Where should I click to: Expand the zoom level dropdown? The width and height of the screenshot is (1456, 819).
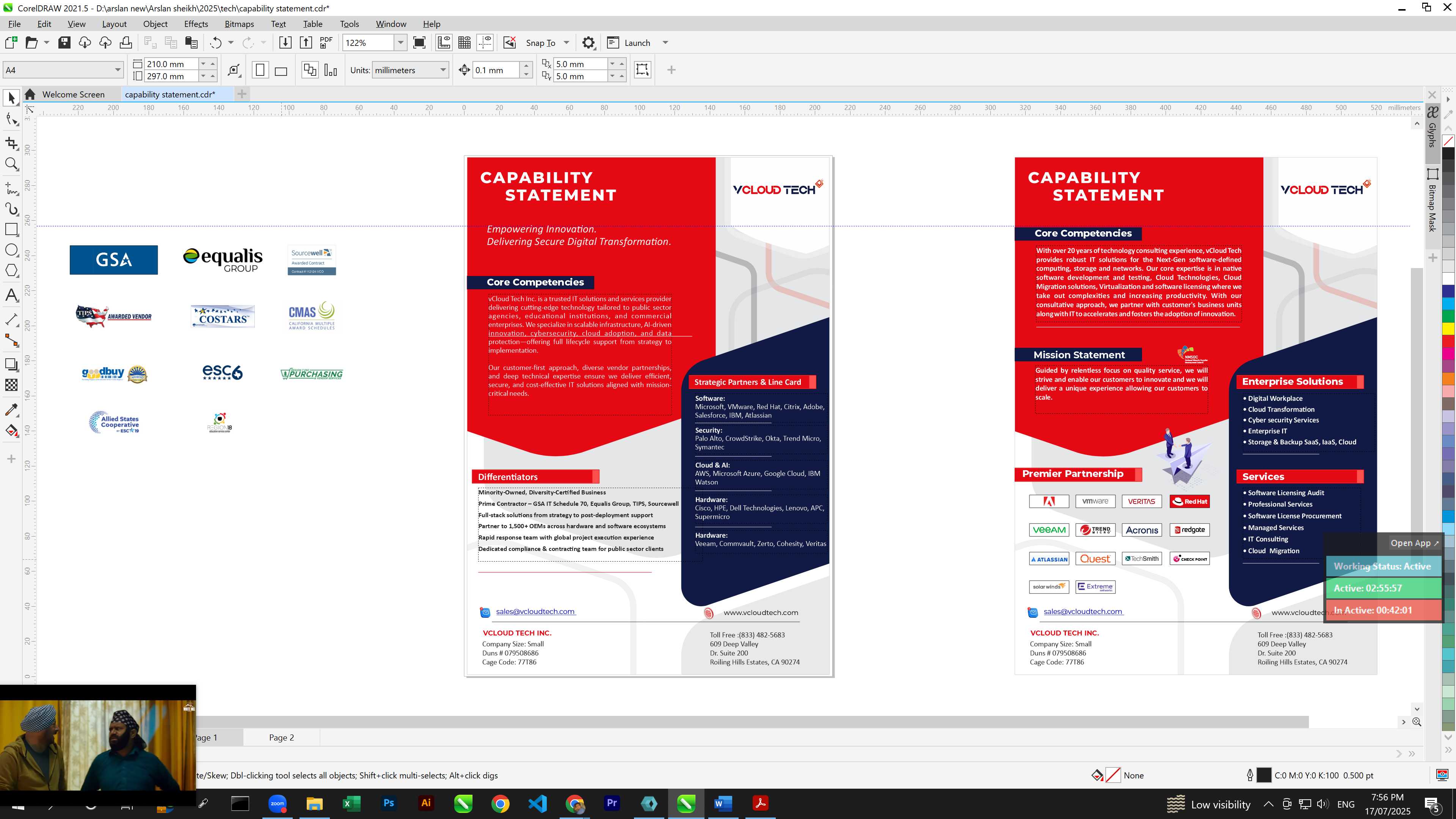pyautogui.click(x=400, y=42)
